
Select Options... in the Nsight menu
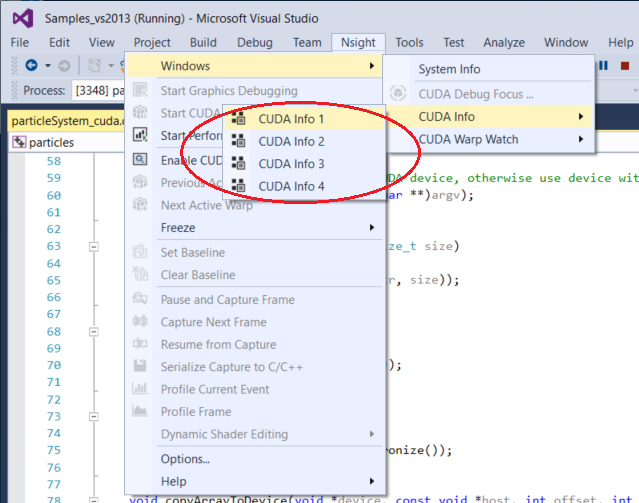click(255, 459)
